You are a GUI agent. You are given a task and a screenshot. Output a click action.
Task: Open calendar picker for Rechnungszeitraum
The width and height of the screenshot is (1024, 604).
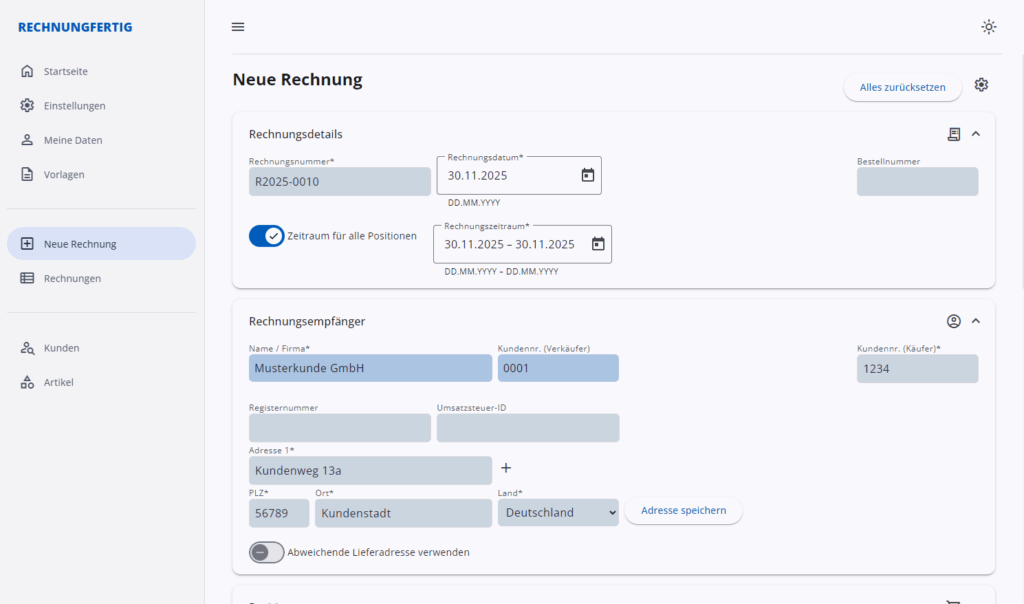(x=598, y=244)
